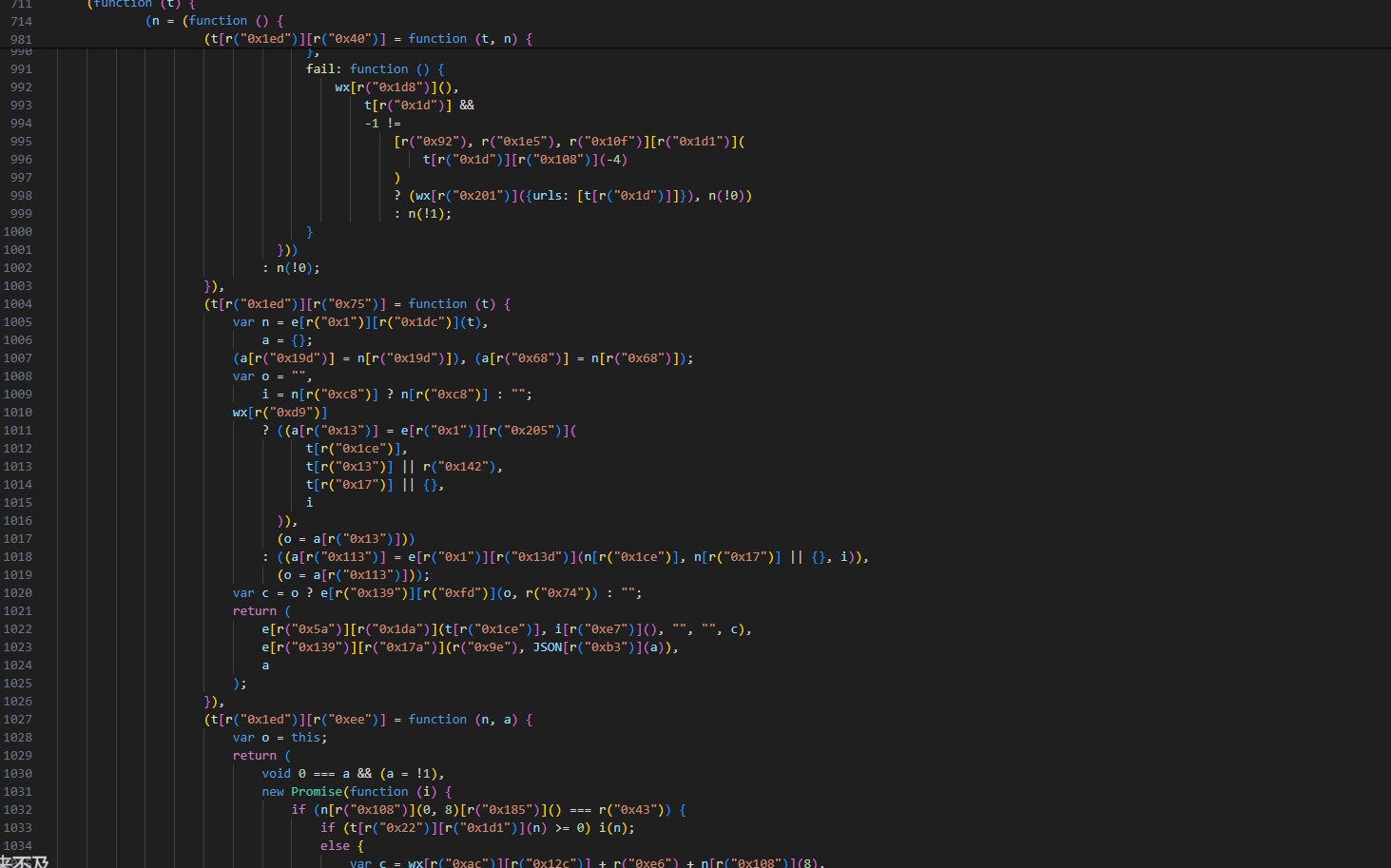This screenshot has height=868, width=1391.
Task: Place cursor on the "0x10f" string
Action: [x=609, y=142]
